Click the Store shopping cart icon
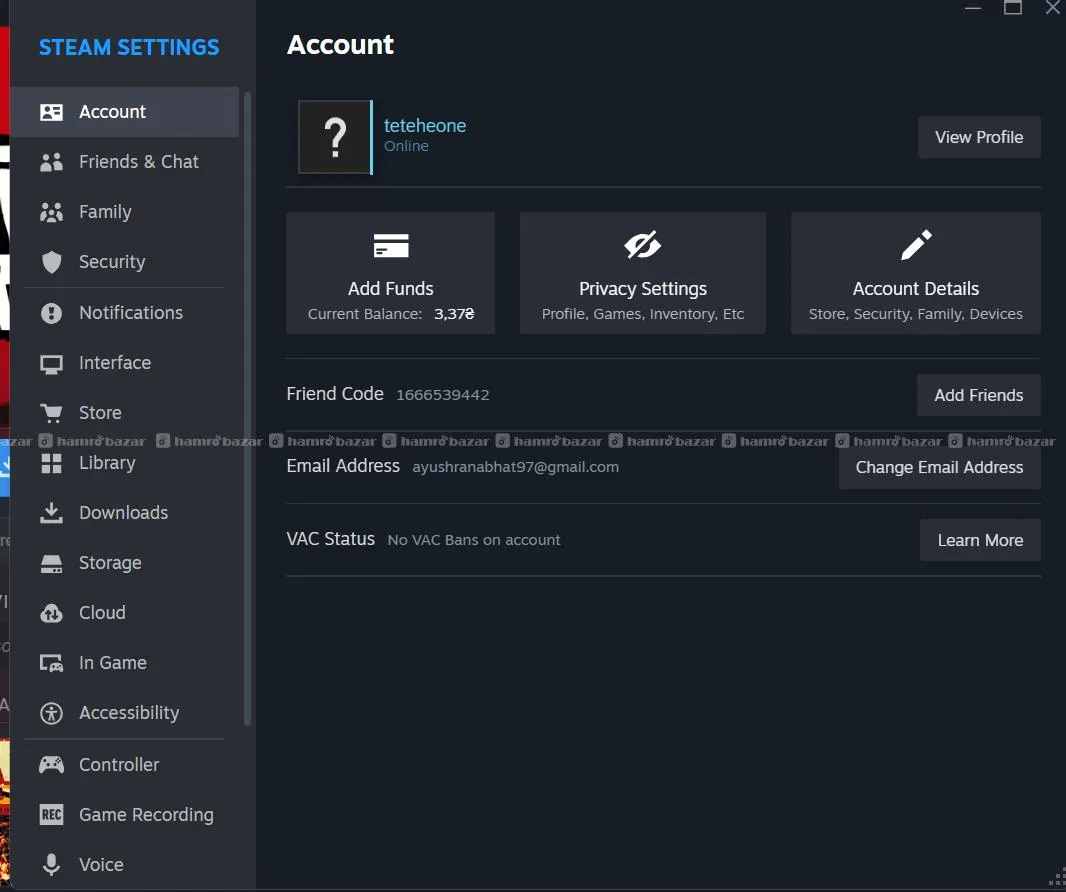 coord(51,413)
